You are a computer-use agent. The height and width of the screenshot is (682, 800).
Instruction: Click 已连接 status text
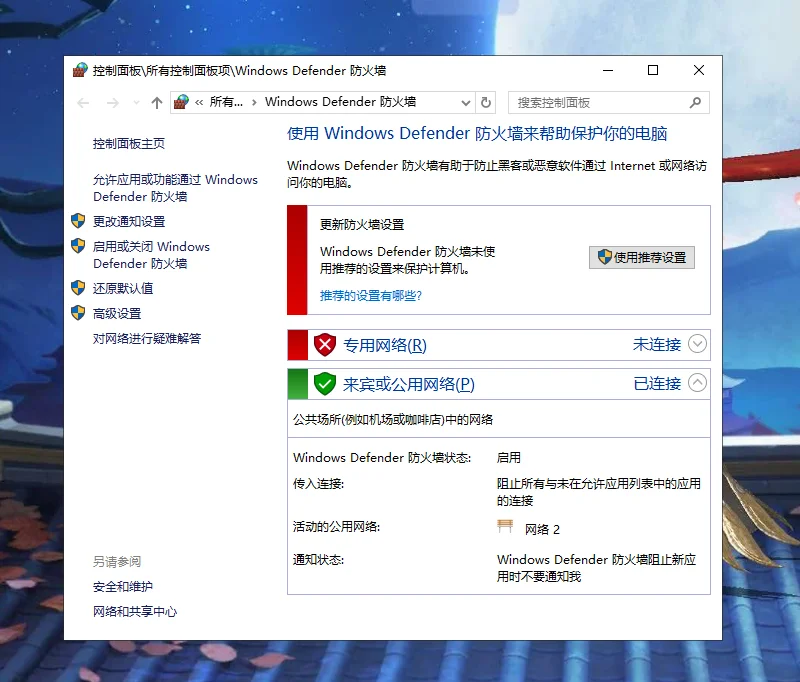(657, 383)
